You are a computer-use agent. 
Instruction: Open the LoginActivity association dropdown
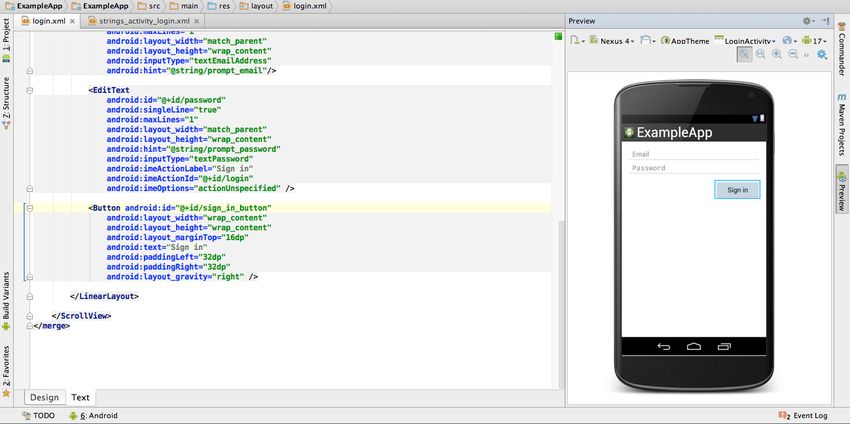745,41
